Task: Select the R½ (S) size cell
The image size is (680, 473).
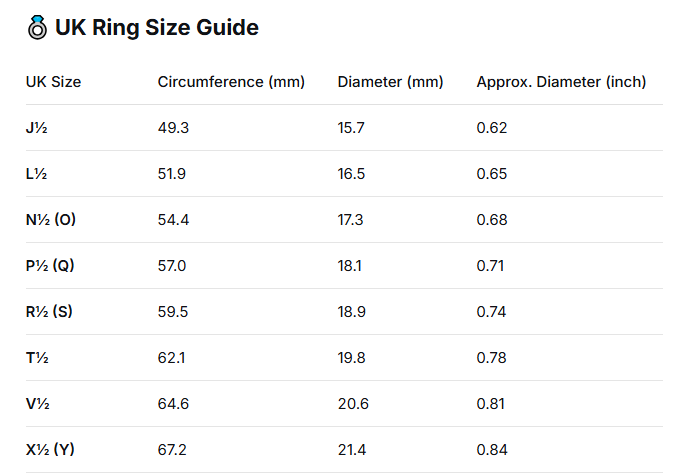Action: click(x=49, y=311)
